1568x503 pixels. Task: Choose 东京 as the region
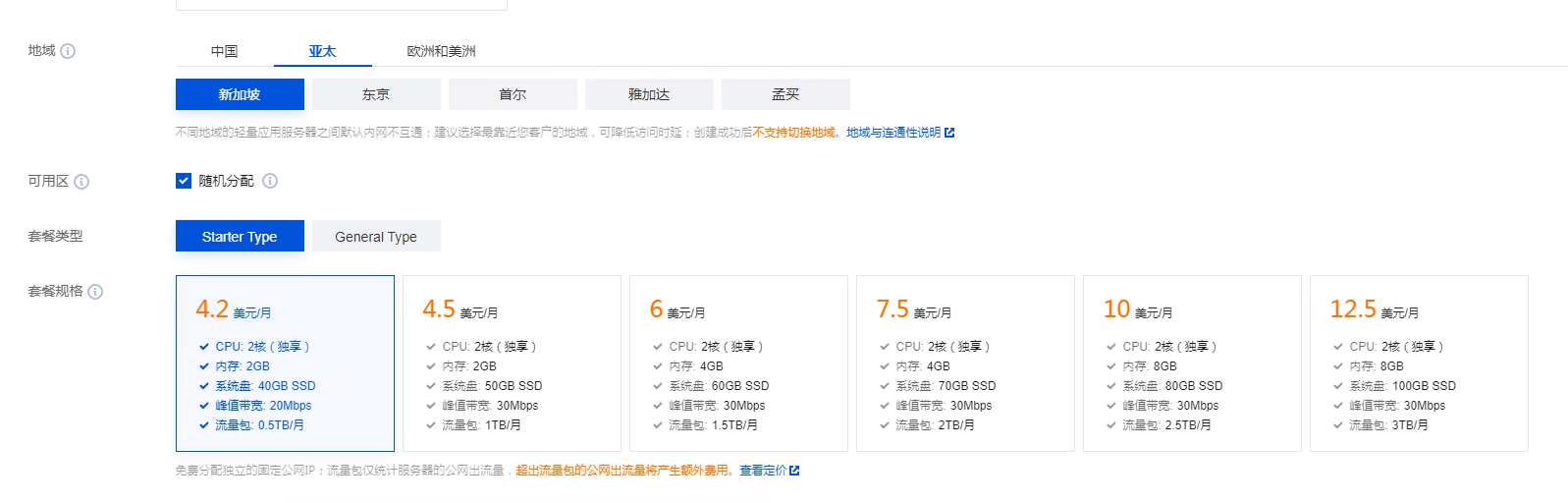[x=376, y=94]
